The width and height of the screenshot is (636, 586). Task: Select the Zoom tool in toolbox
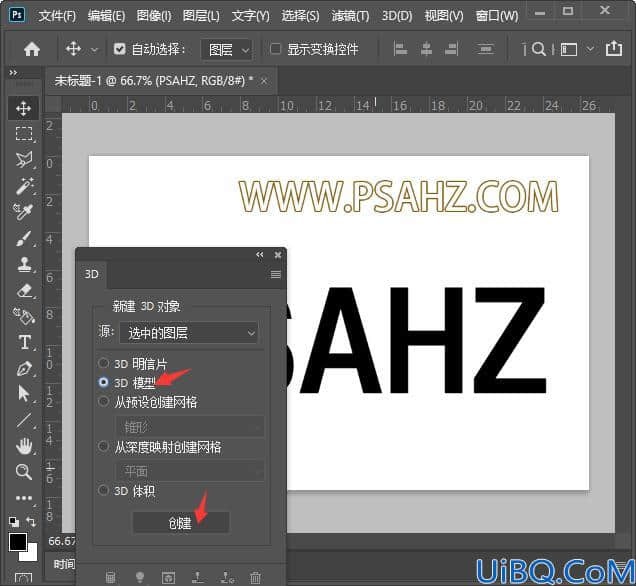coord(24,472)
